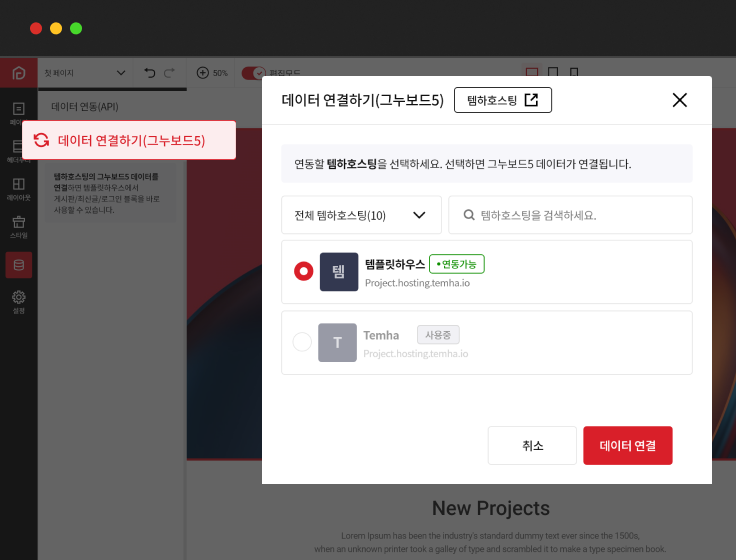
Task: Click the macOS green maximize dot
Action: [76, 29]
